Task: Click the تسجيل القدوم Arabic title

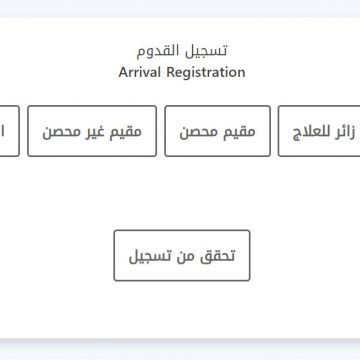Action: pos(182,51)
